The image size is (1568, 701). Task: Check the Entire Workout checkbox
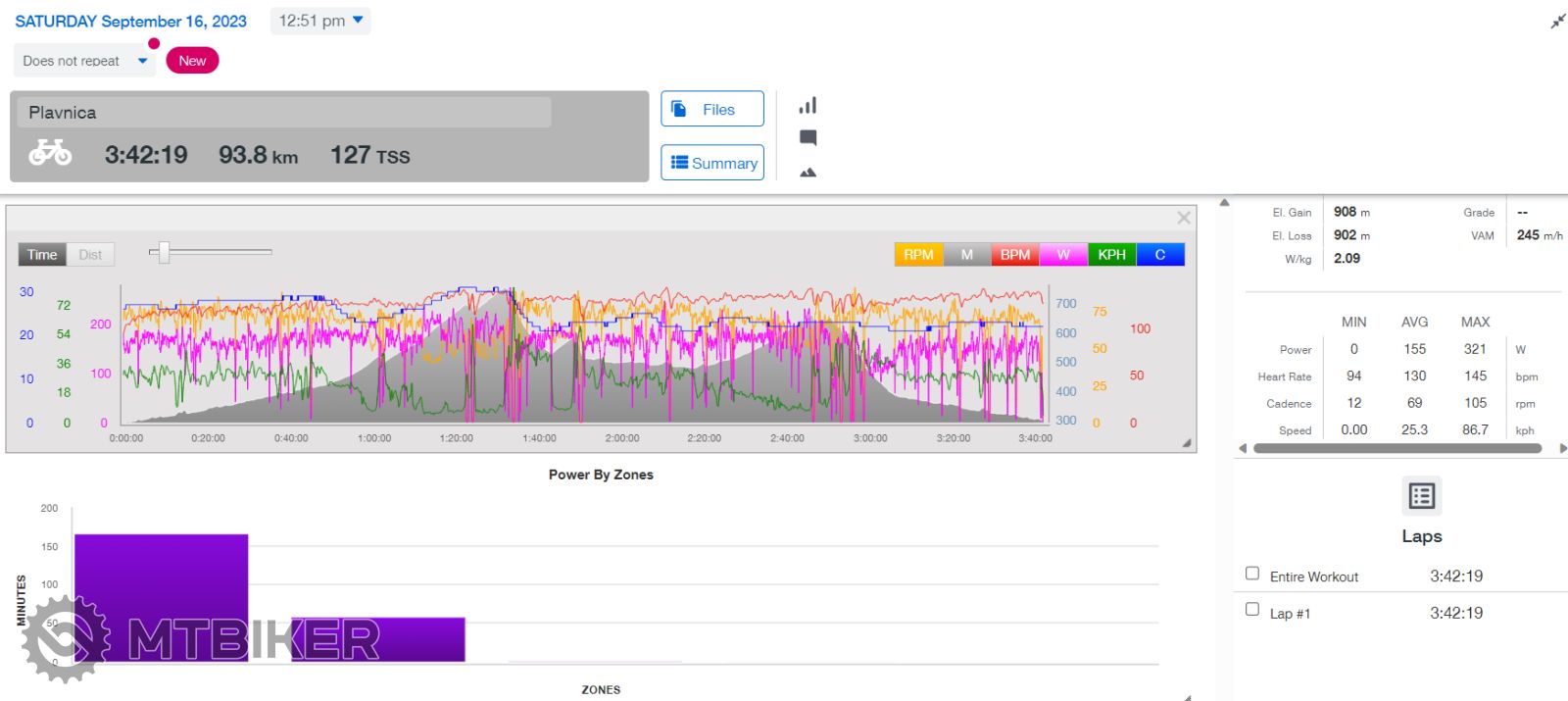pos(1251,574)
